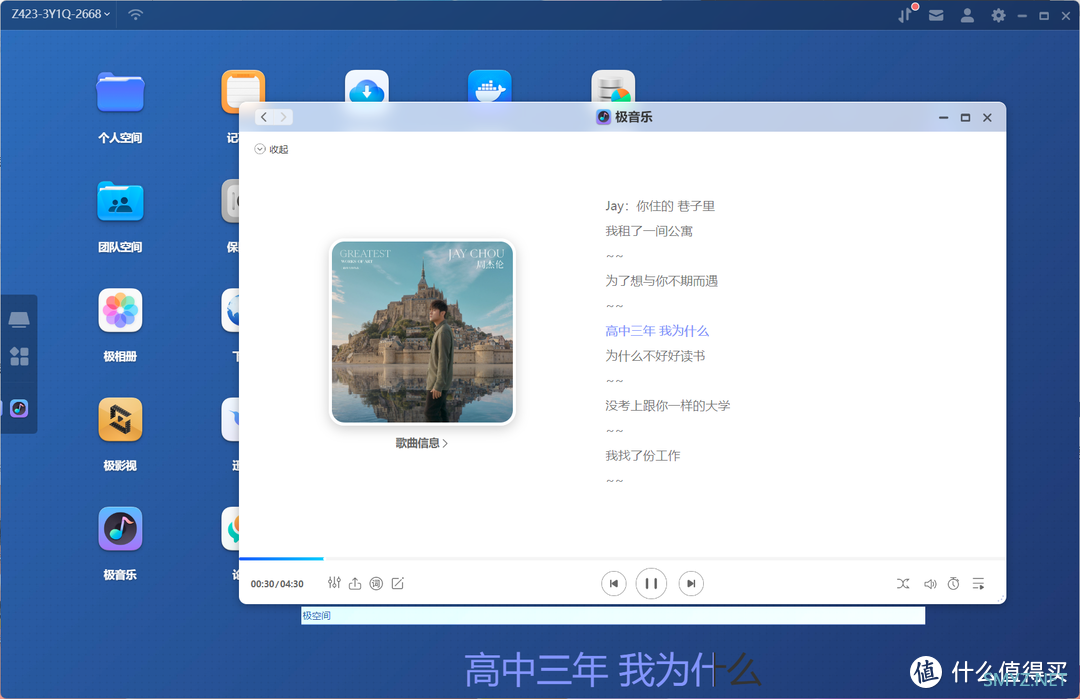The image size is (1080, 699).
Task: Select the highlighted lyric 高中三年 我为什么
Action: [657, 331]
